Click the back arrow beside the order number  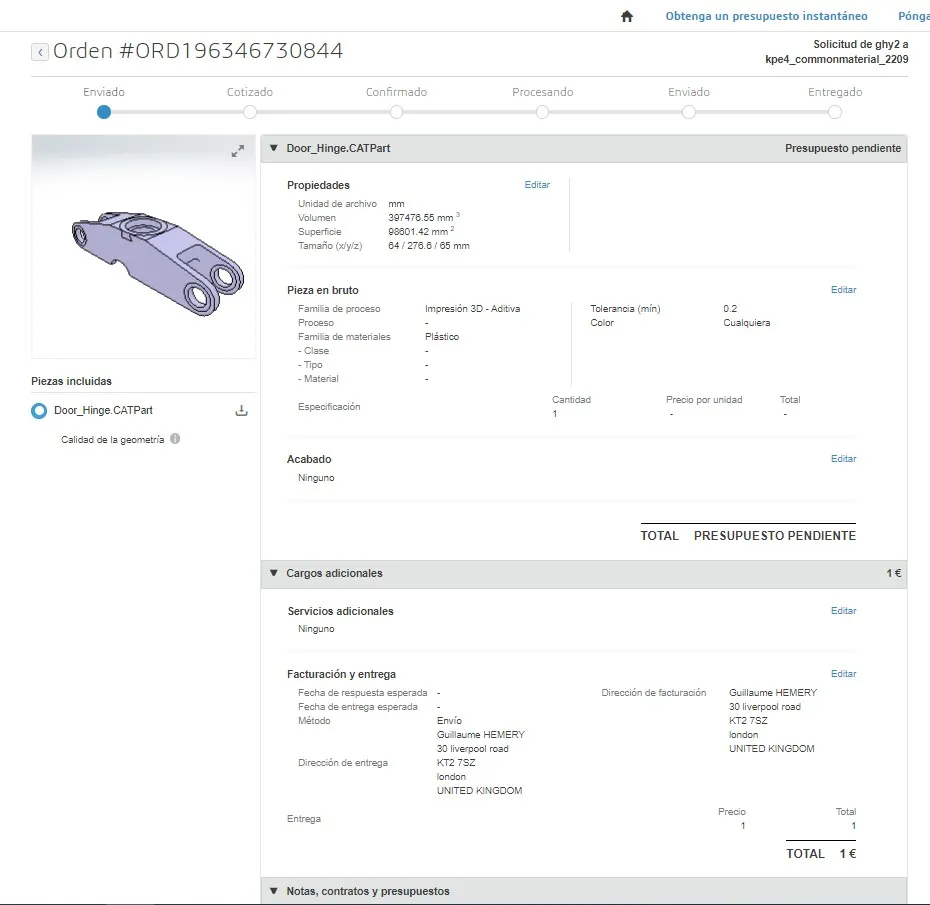(x=40, y=52)
